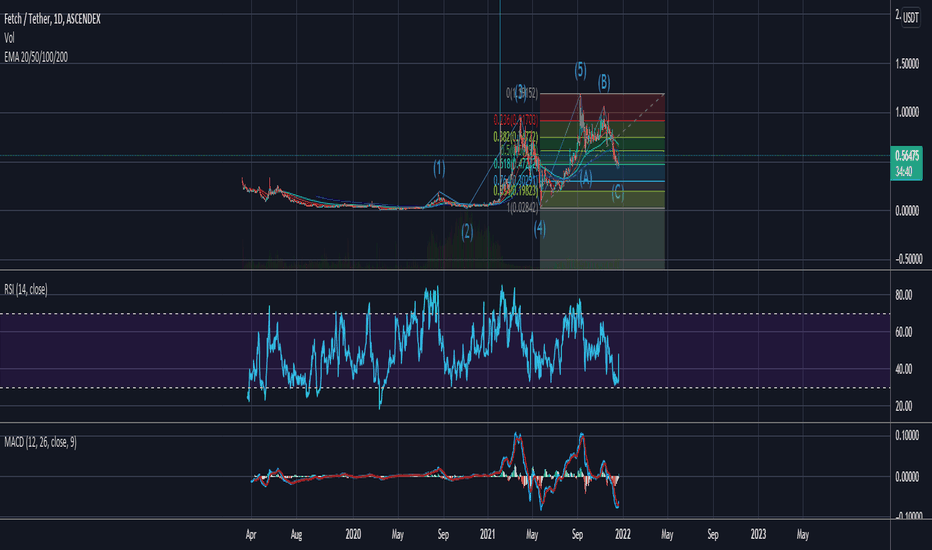
Task: Click the 2020 label on time axis
Action: 353,535
